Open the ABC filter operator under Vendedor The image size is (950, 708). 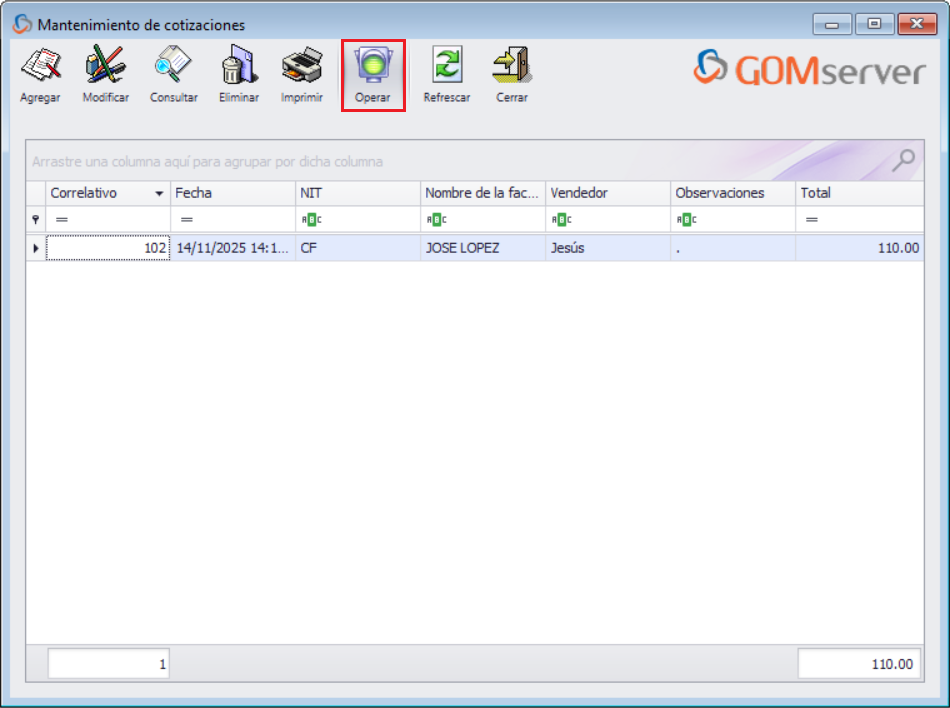click(x=561, y=217)
